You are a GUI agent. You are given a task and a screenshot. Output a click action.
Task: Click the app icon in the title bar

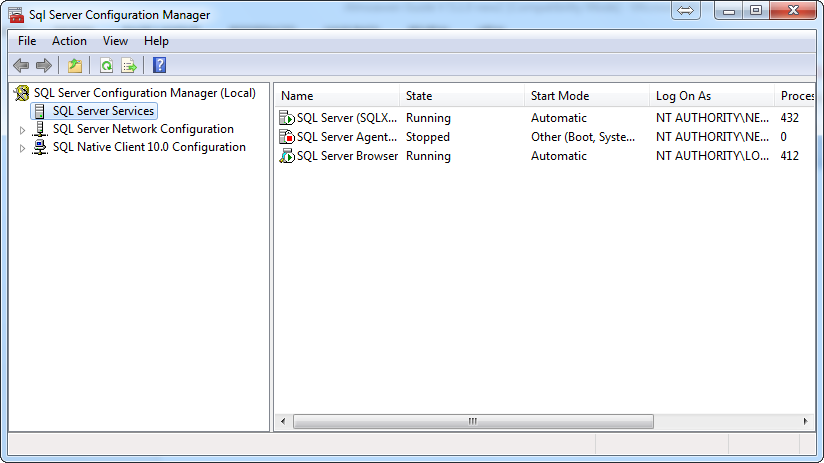(x=16, y=15)
